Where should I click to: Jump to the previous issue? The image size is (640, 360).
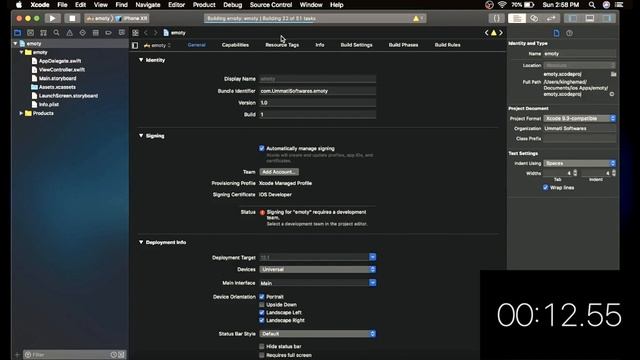[487, 33]
